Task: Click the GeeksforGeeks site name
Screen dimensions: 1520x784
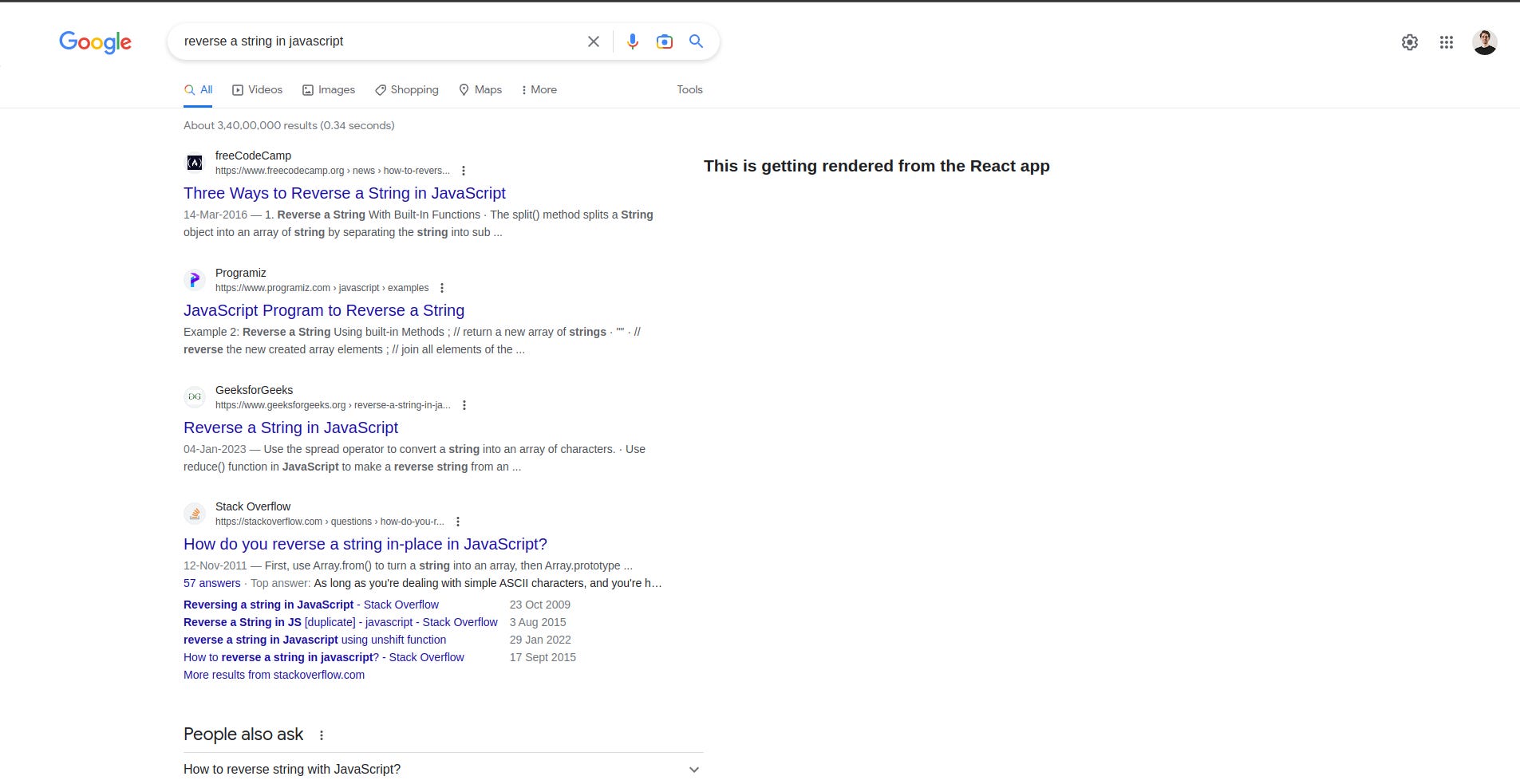Action: coord(254,390)
